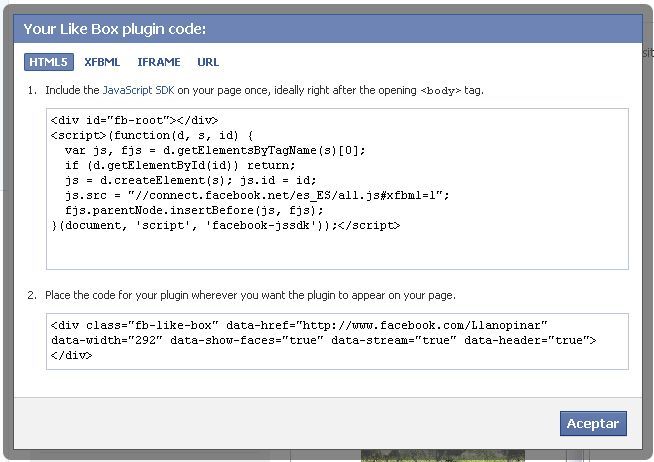Screen dimensions: 654x462
Task: Click the closing </script> line with facebook-jssdk
Action: click(x=225, y=226)
